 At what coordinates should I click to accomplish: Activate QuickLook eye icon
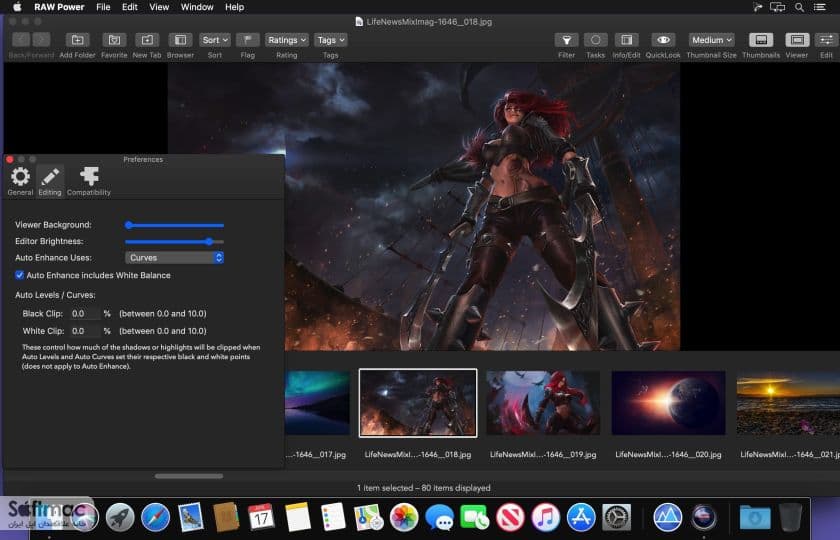[x=663, y=40]
